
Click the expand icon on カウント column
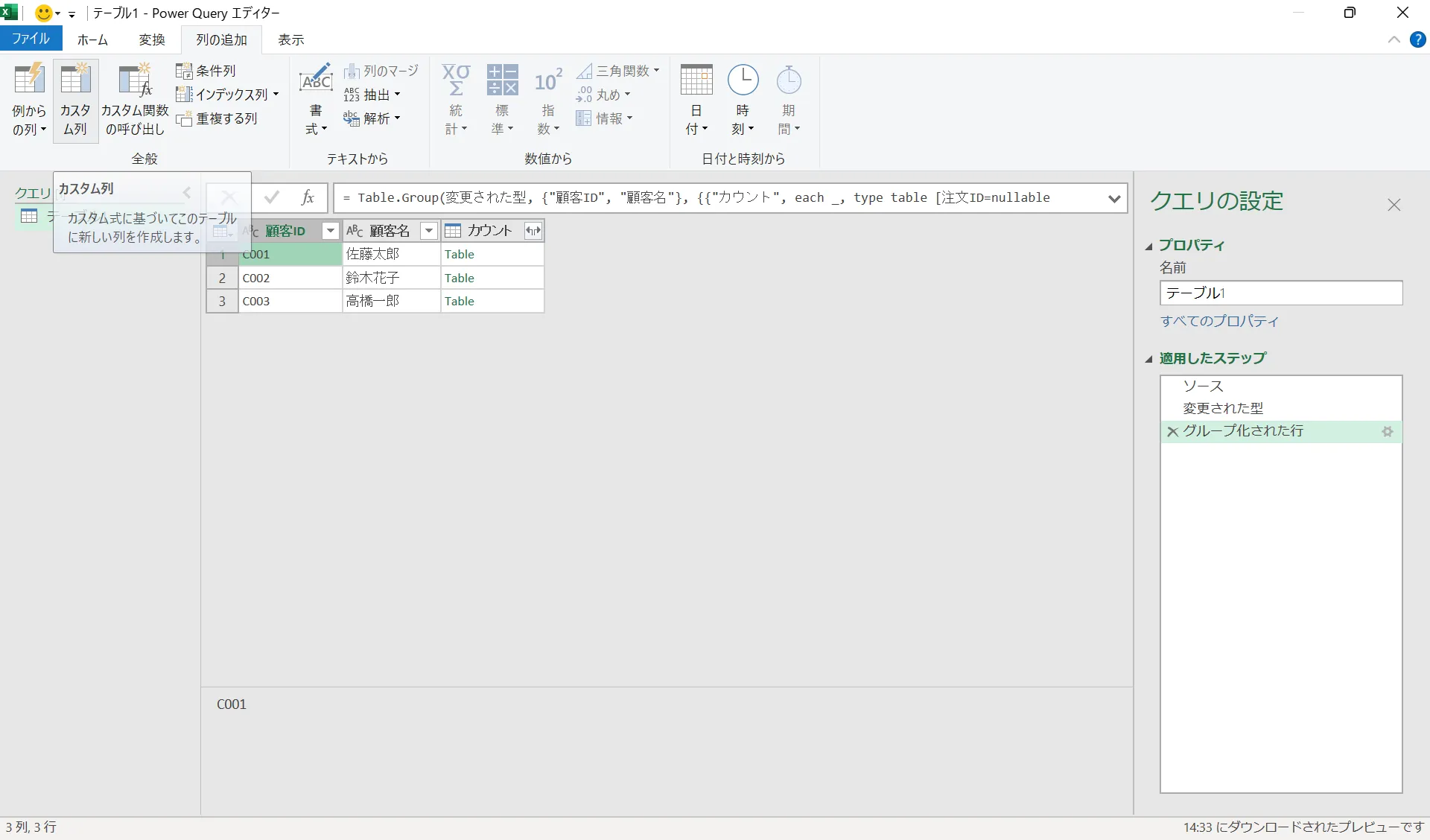click(533, 231)
